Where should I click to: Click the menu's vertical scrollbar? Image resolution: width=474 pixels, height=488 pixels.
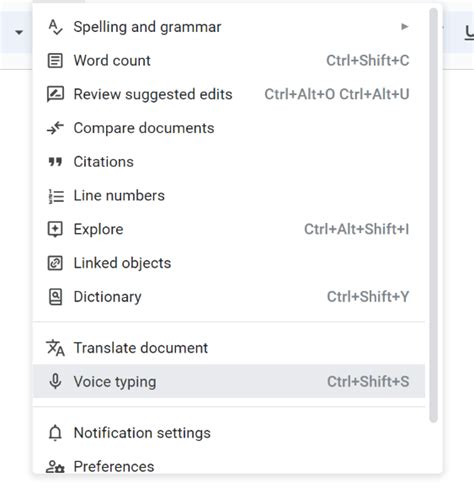tap(433, 215)
